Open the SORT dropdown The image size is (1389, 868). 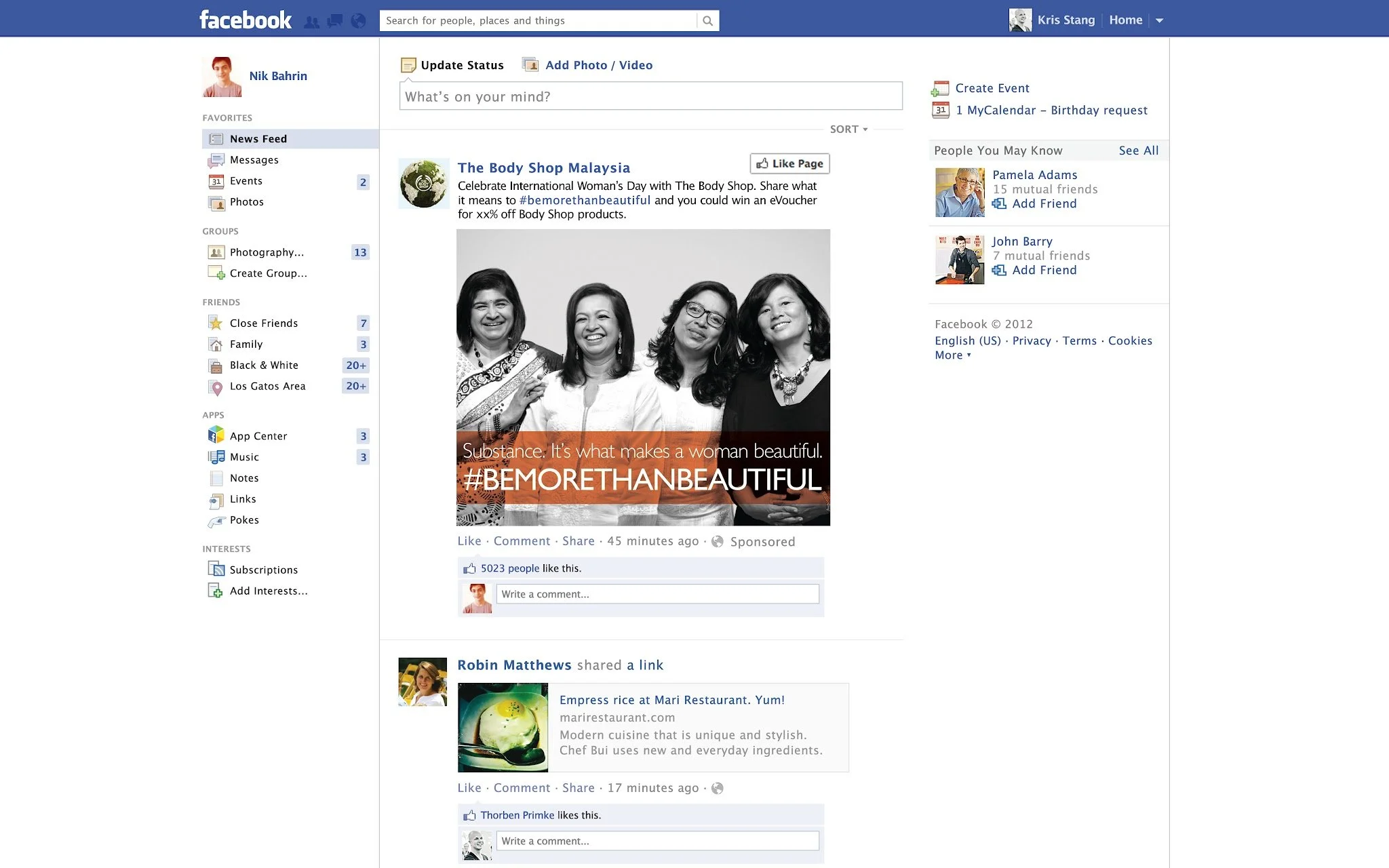point(849,130)
